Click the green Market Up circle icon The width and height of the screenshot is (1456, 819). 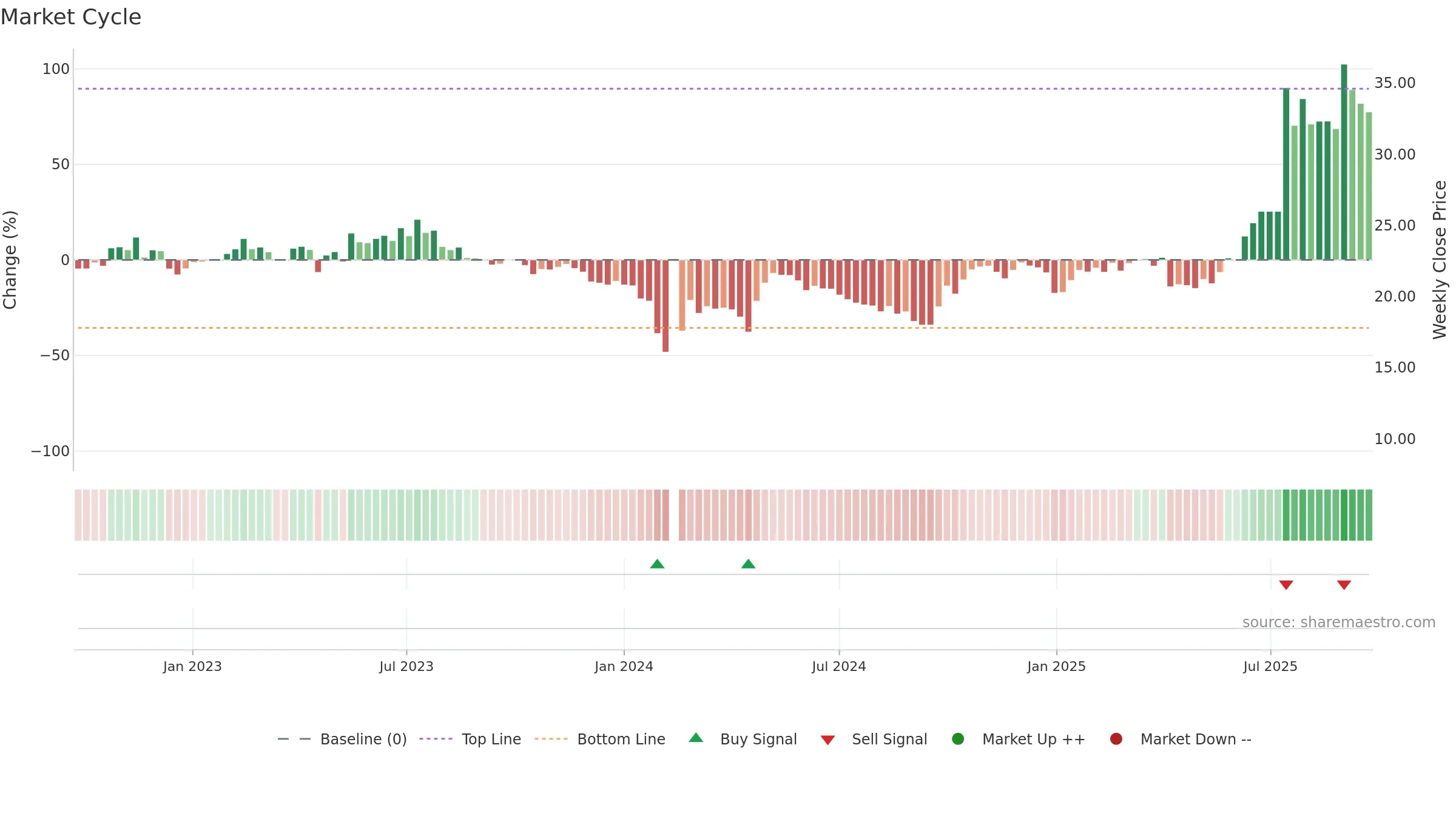tap(958, 739)
